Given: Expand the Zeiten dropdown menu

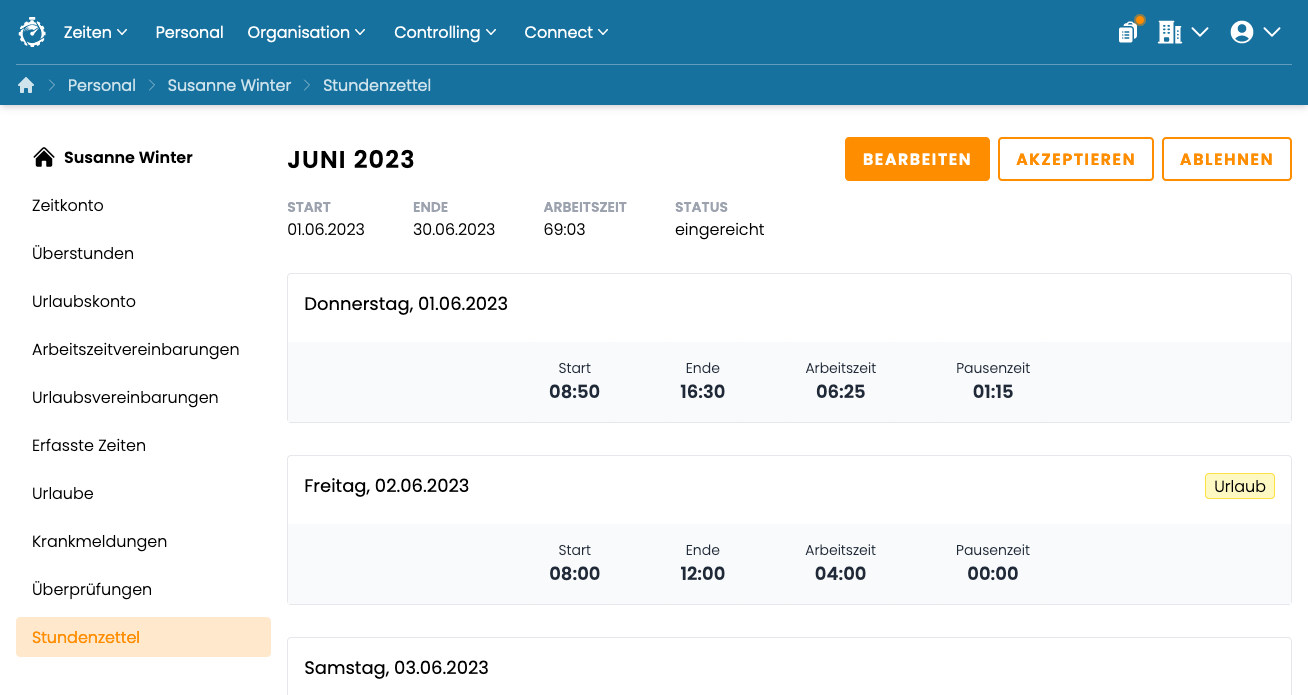Looking at the screenshot, I should [95, 32].
